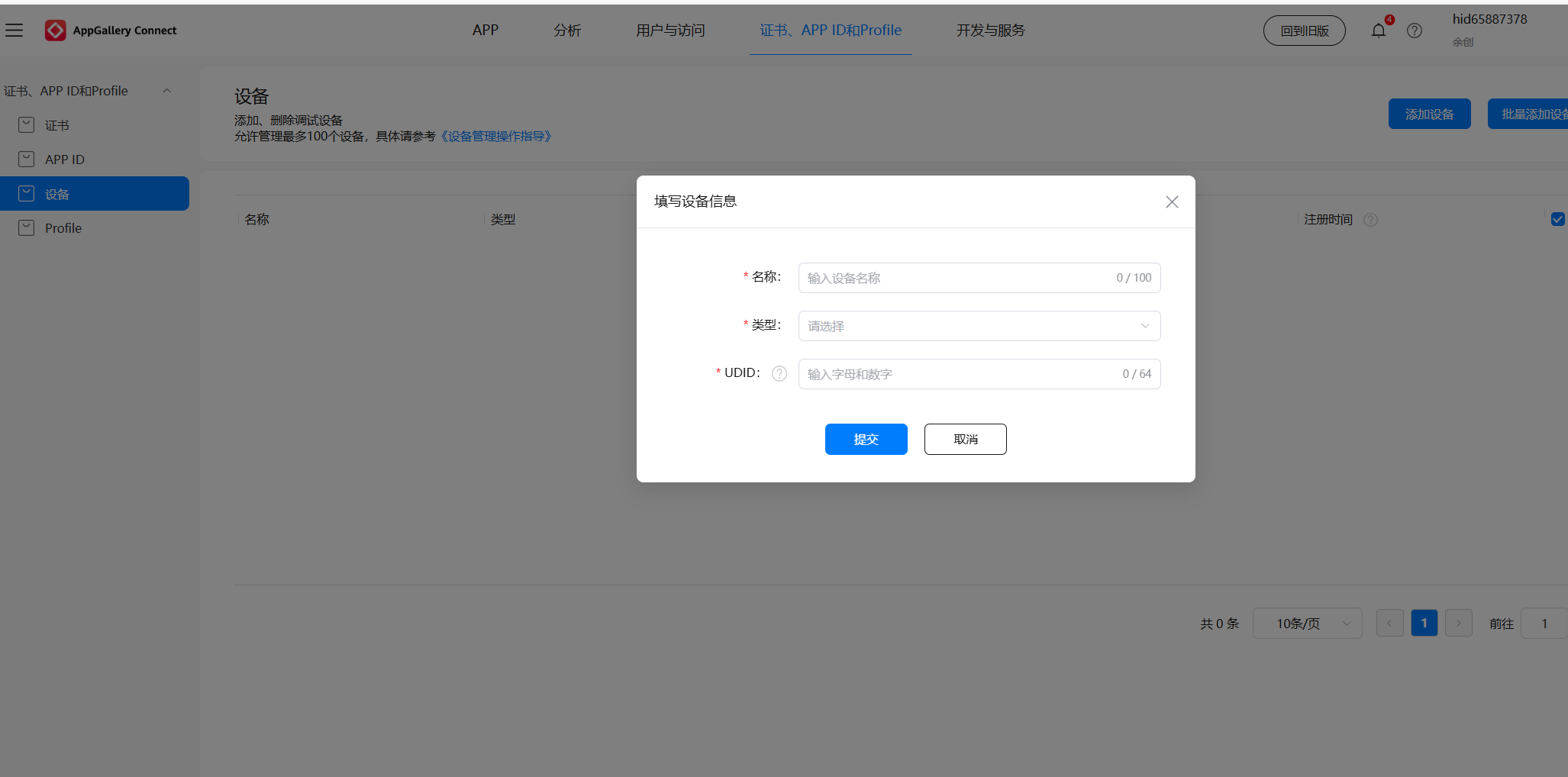Go to the previous page arrow
The width and height of the screenshot is (1568, 777).
pyautogui.click(x=1390, y=624)
